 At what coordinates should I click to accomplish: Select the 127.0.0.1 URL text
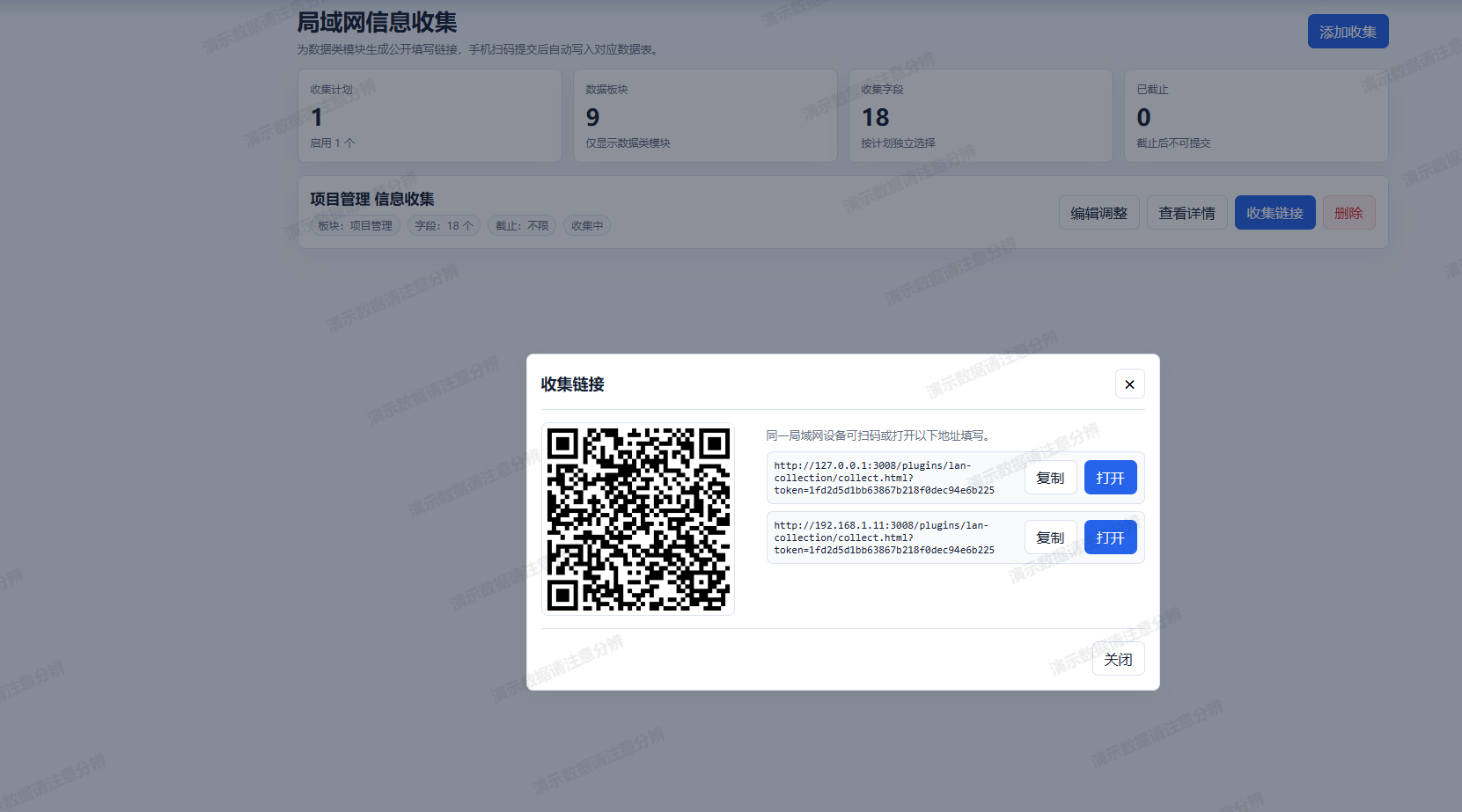pos(885,478)
